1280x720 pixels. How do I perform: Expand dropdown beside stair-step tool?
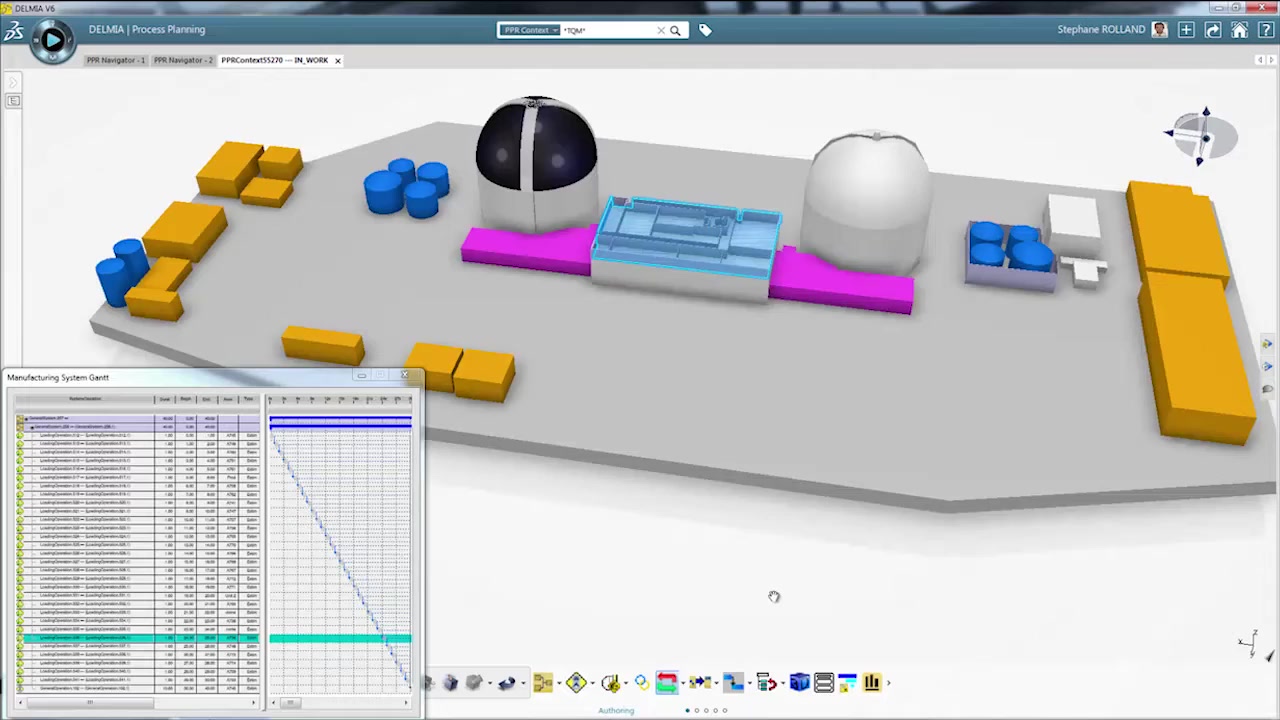click(x=749, y=684)
